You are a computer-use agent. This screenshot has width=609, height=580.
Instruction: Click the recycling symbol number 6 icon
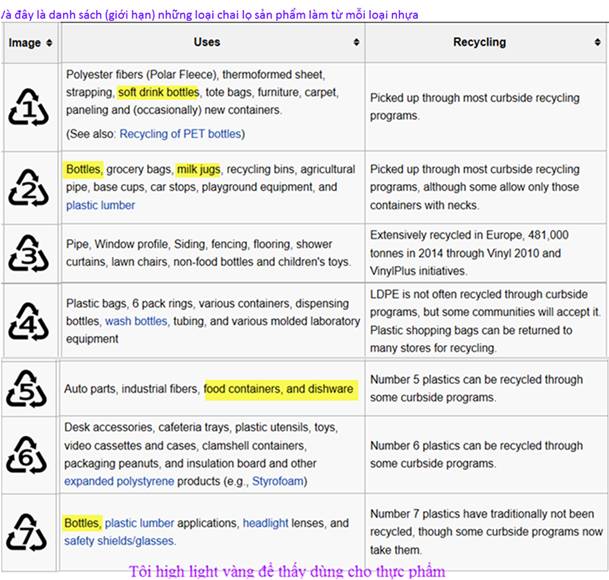coord(28,455)
